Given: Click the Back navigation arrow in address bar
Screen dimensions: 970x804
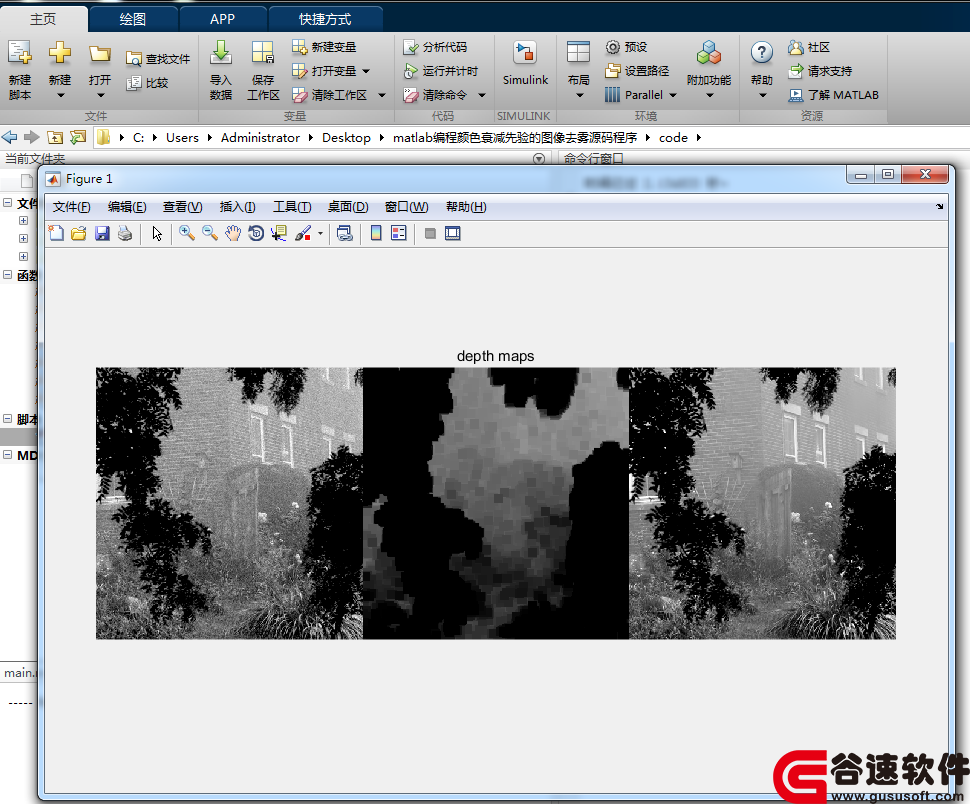Looking at the screenshot, I should [9, 137].
